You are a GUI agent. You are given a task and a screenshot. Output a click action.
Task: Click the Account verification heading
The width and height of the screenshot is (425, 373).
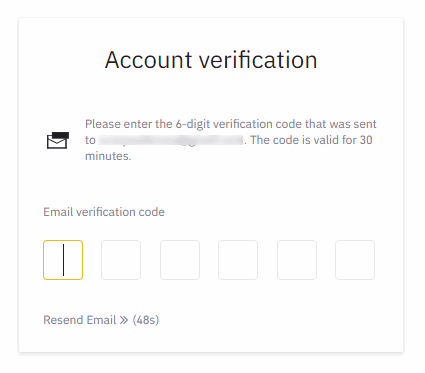(x=211, y=60)
